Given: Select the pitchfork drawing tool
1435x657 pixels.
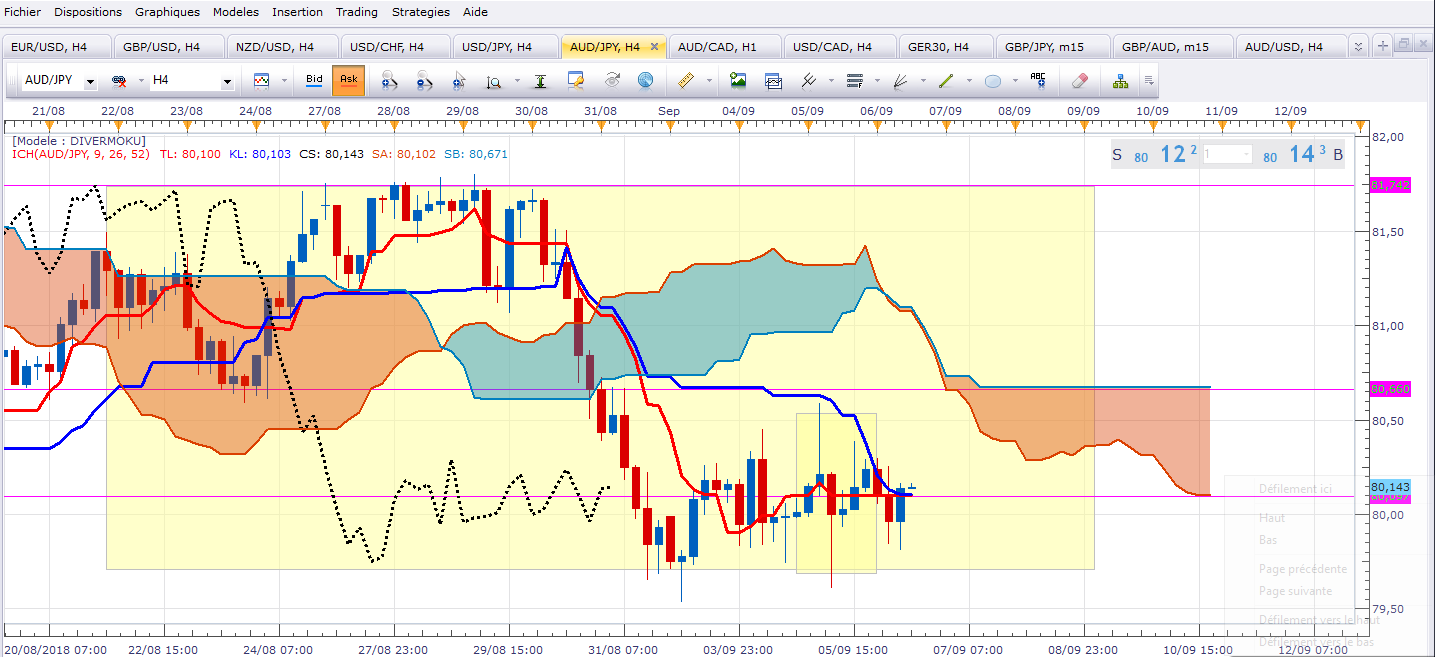Looking at the screenshot, I should 809,81.
